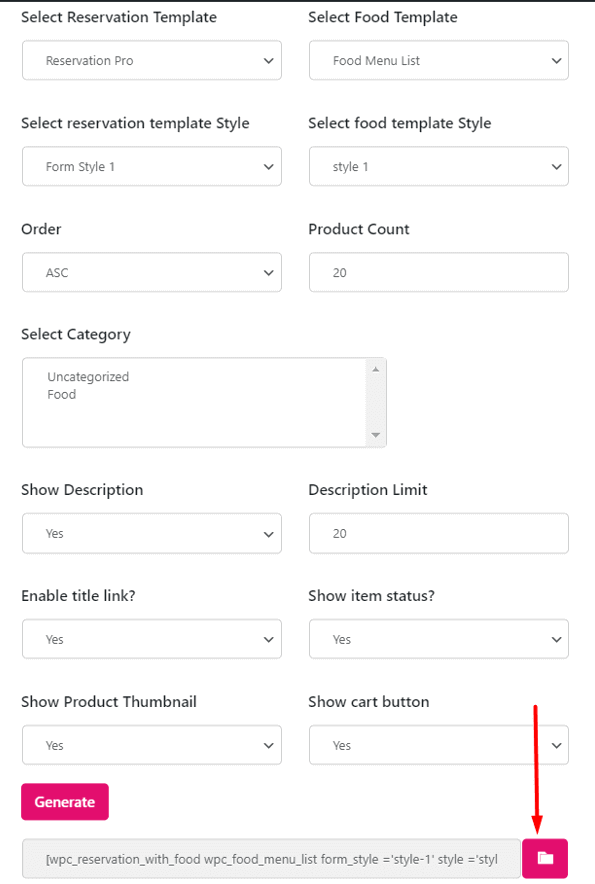Click the Product Count input field

(x=439, y=272)
